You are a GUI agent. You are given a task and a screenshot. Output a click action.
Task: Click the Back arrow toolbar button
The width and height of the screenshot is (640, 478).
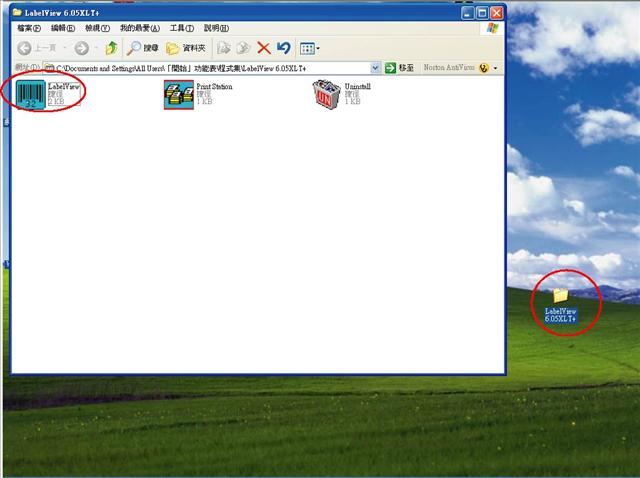coord(24,48)
